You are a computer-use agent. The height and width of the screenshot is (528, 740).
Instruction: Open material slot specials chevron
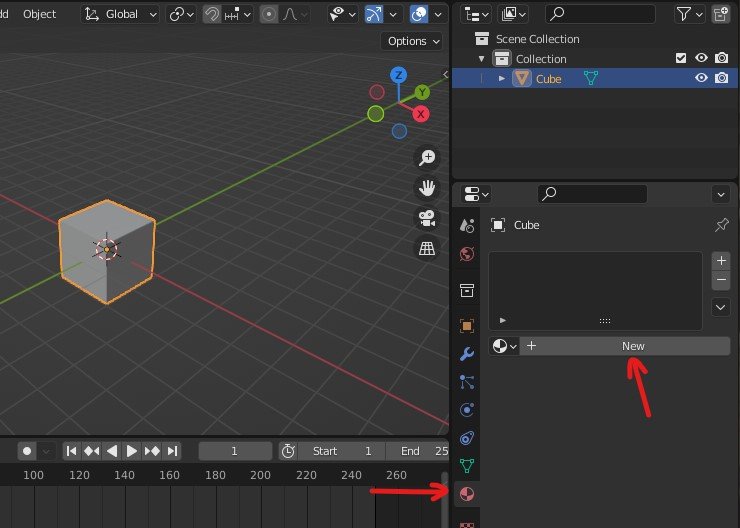[x=721, y=308]
